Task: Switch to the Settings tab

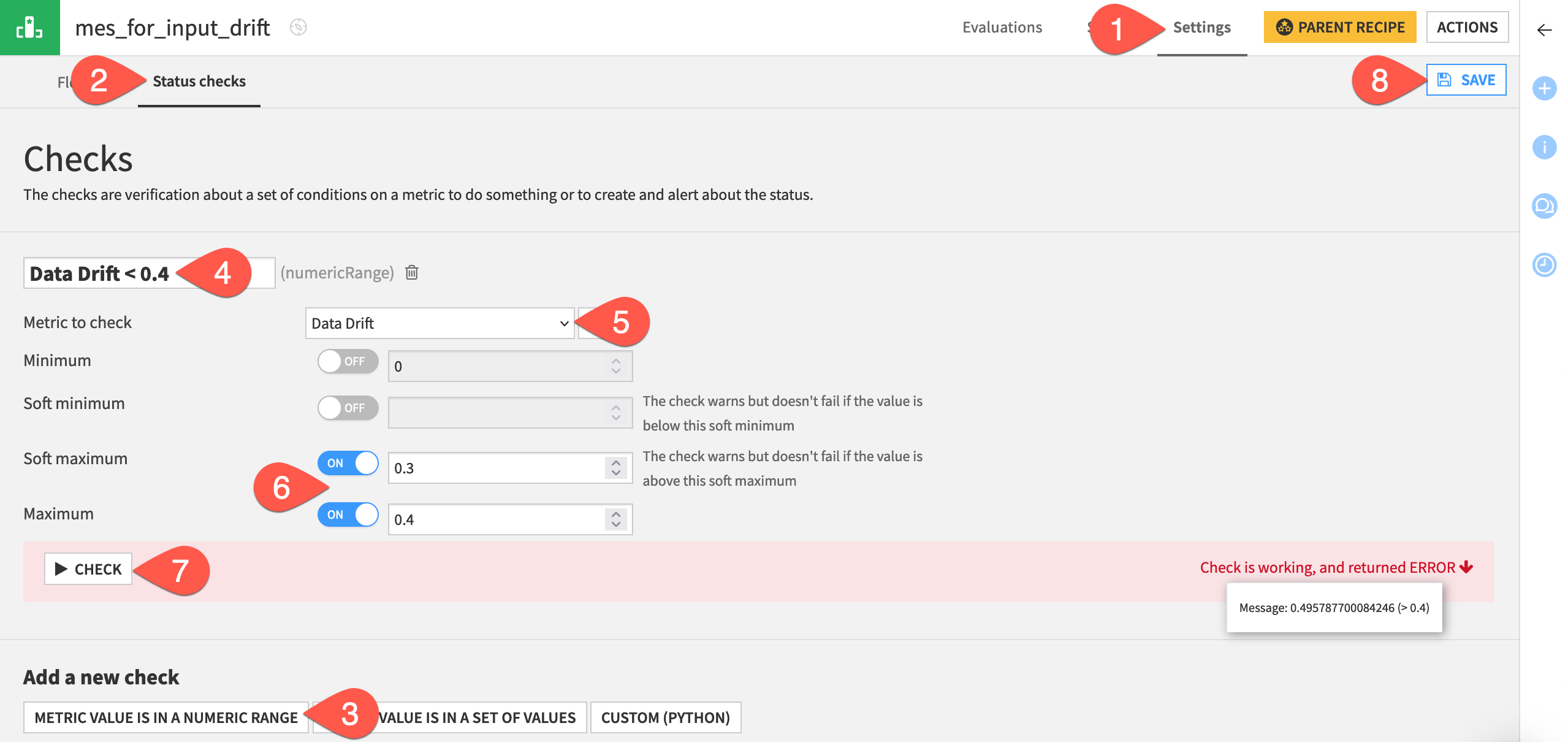Action: (x=1200, y=27)
